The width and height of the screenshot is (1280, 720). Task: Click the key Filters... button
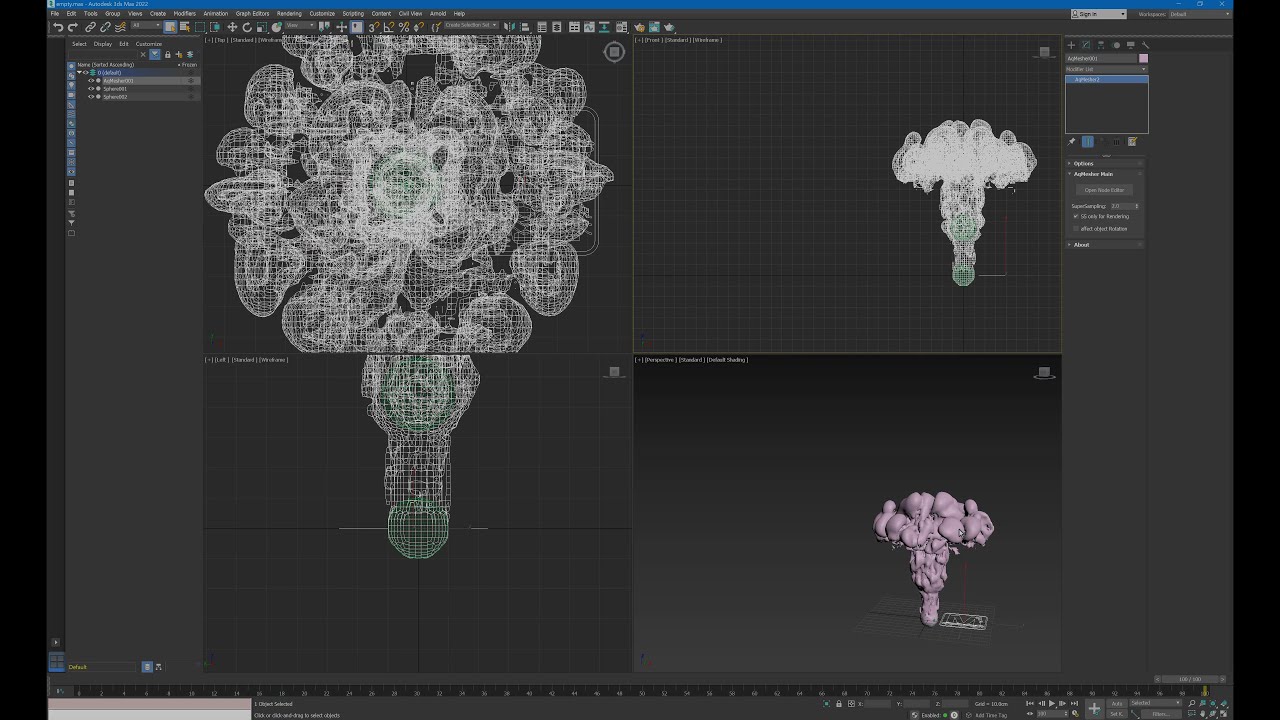click(1161, 714)
